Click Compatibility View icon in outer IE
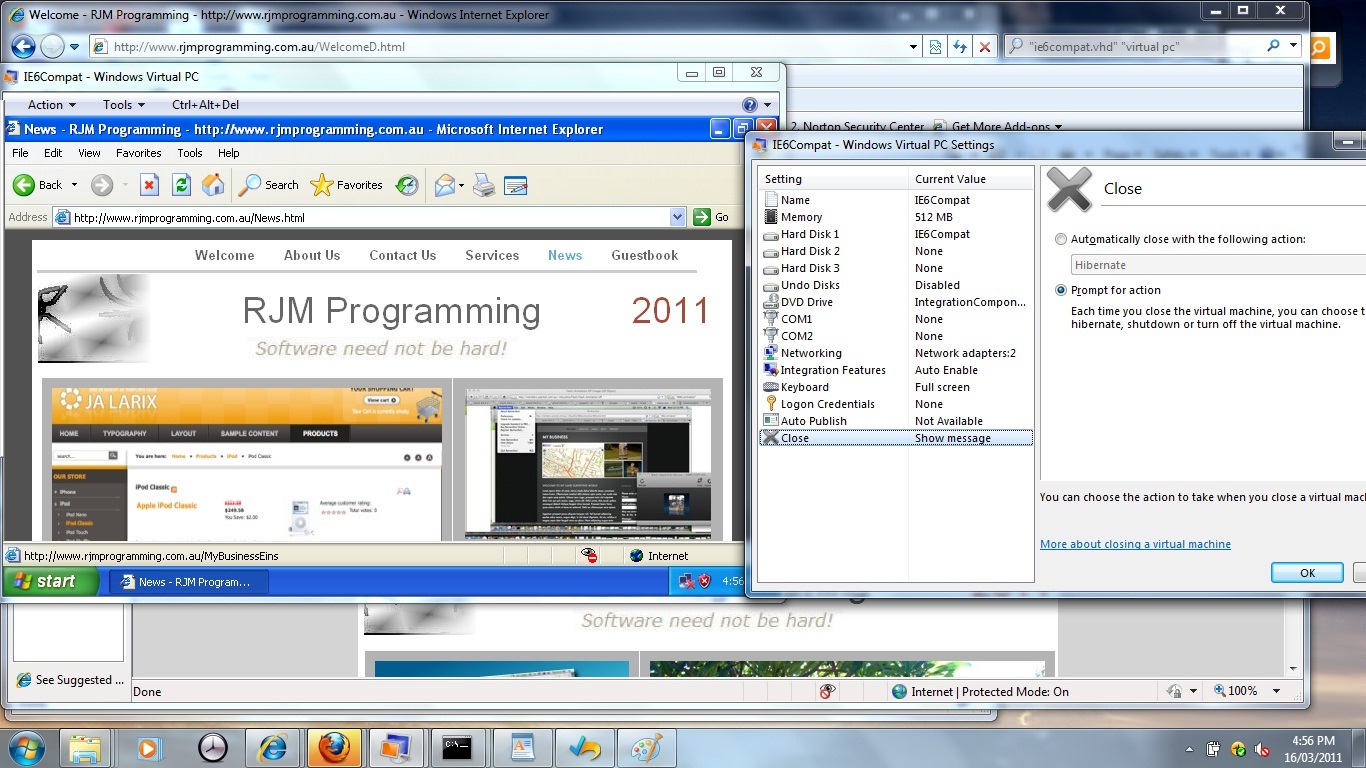 tap(935, 46)
